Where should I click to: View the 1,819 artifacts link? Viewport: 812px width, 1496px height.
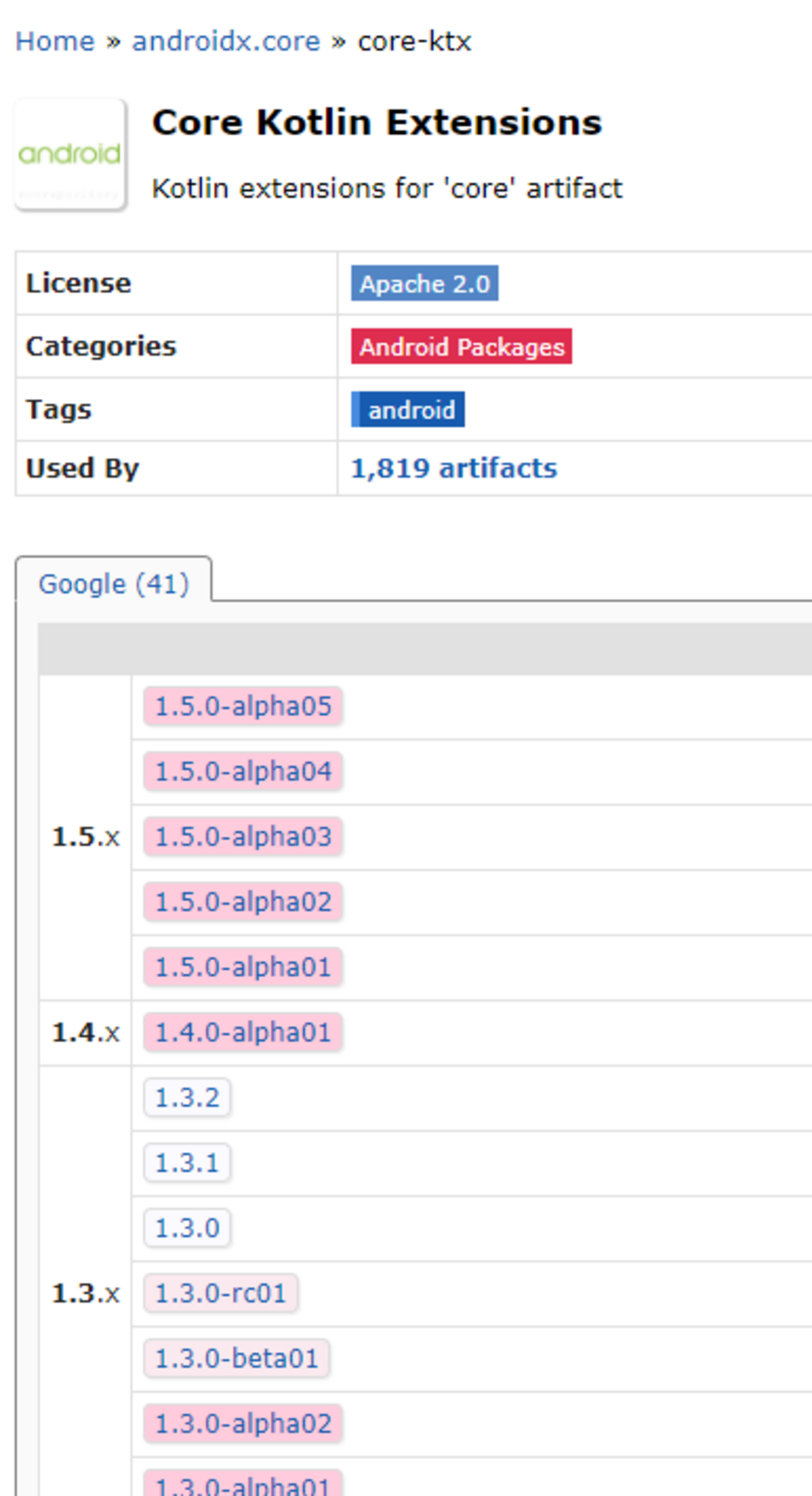click(x=454, y=468)
